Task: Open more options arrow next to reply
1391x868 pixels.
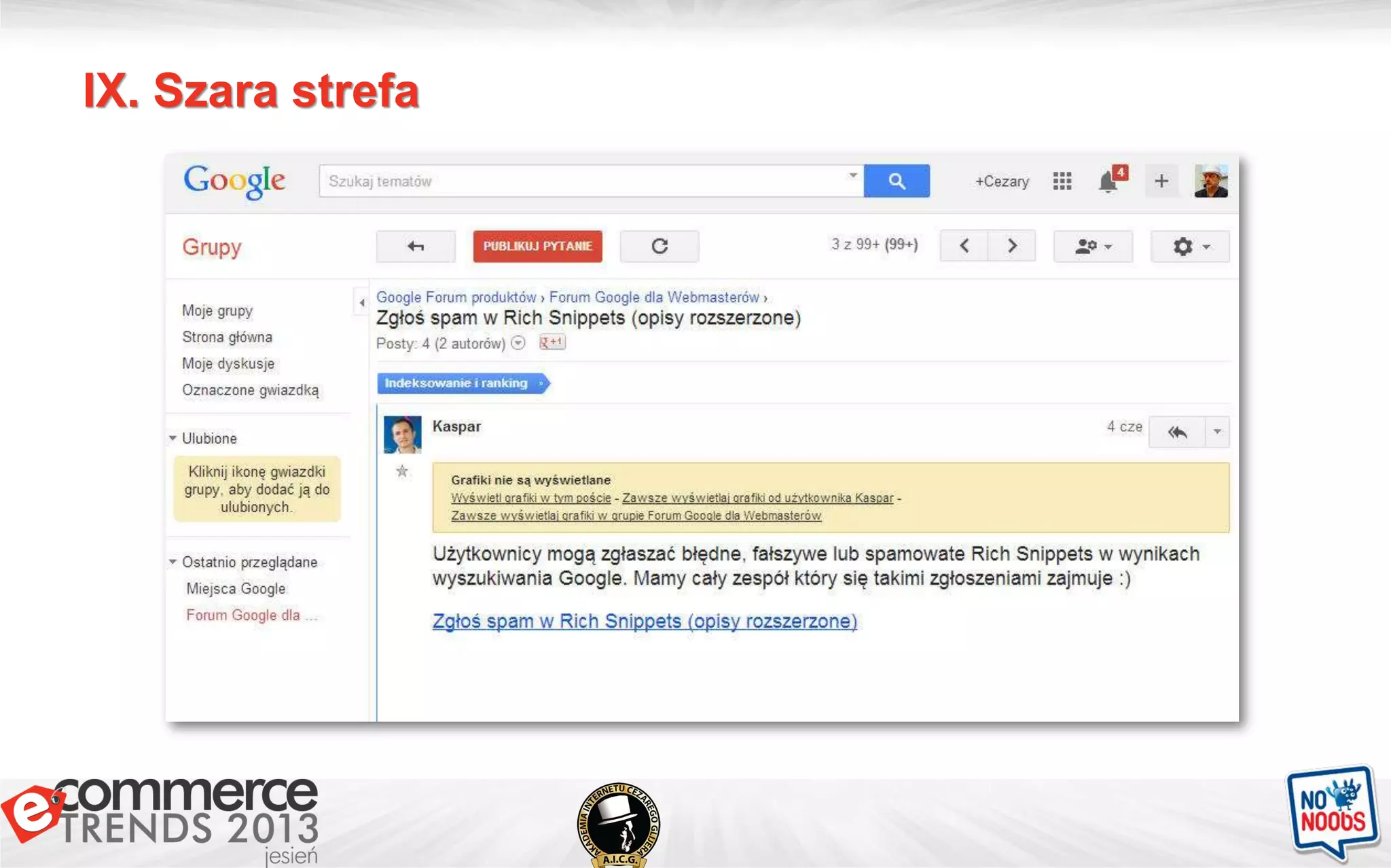Action: (x=1217, y=432)
